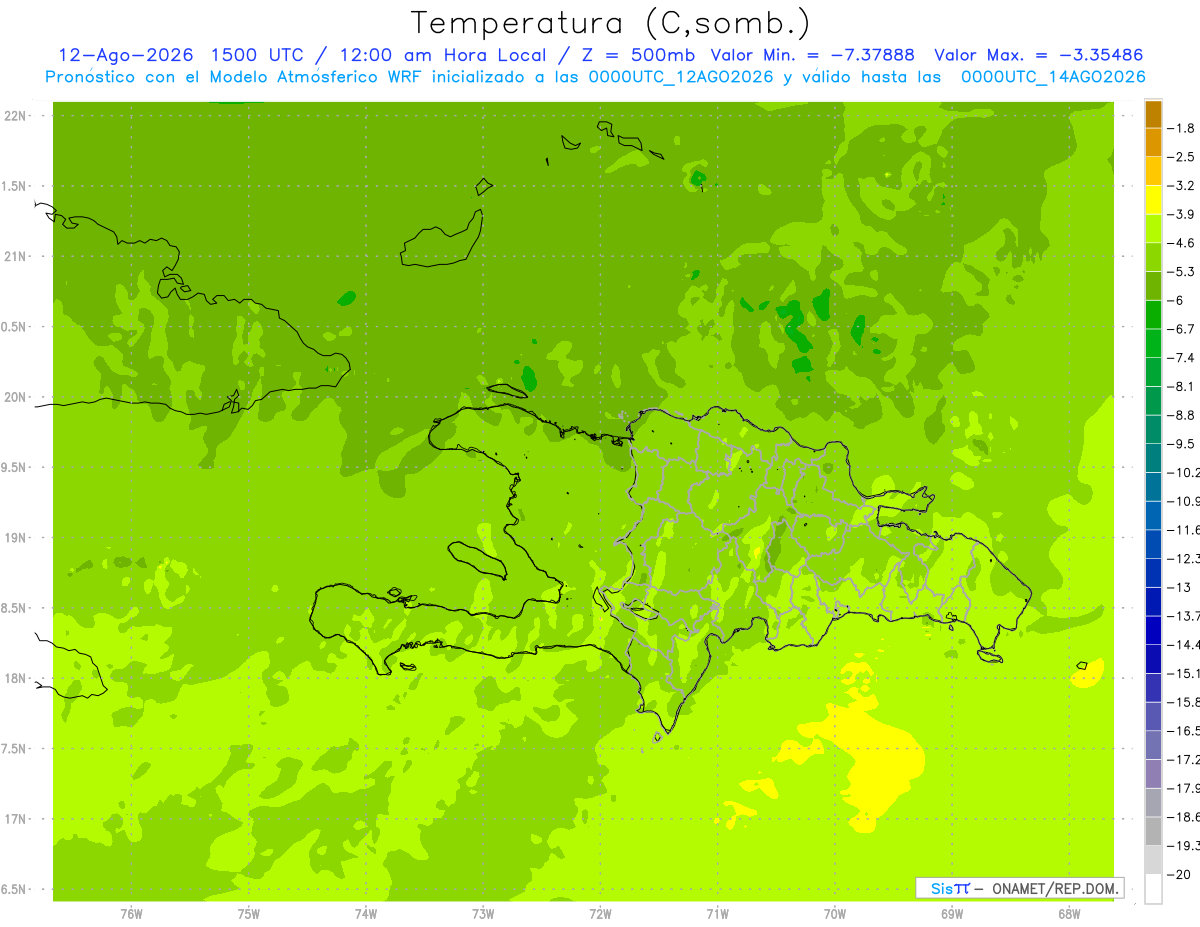Click the '-2.5' colorbar label
Viewport: 1200px width, 927px height.
click(1182, 157)
